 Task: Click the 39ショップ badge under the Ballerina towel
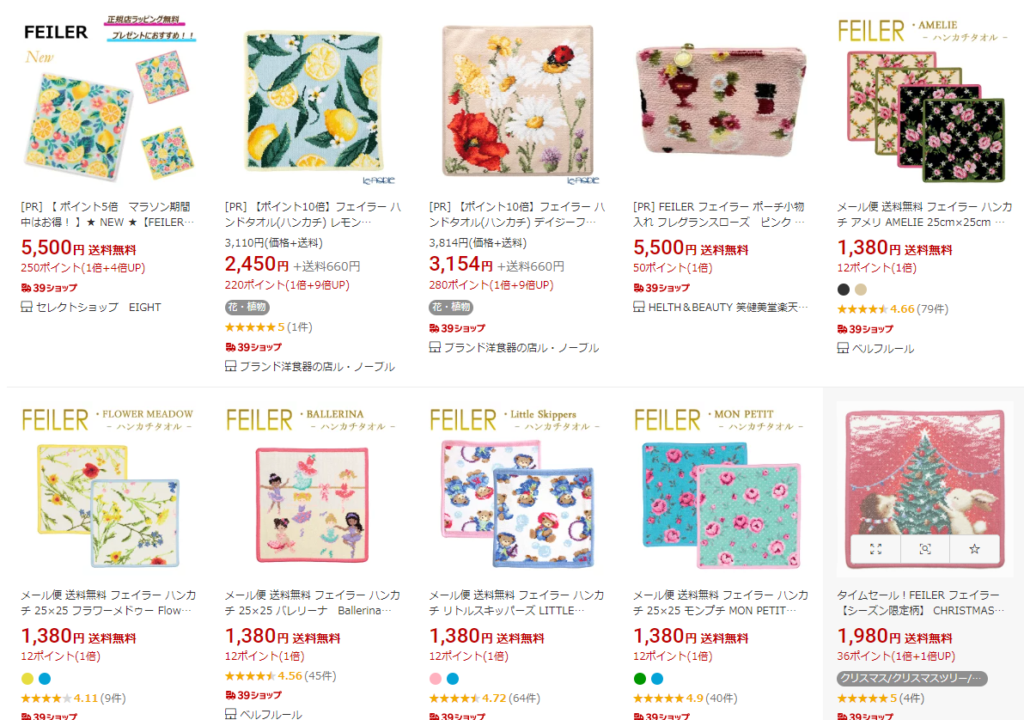tap(253, 695)
